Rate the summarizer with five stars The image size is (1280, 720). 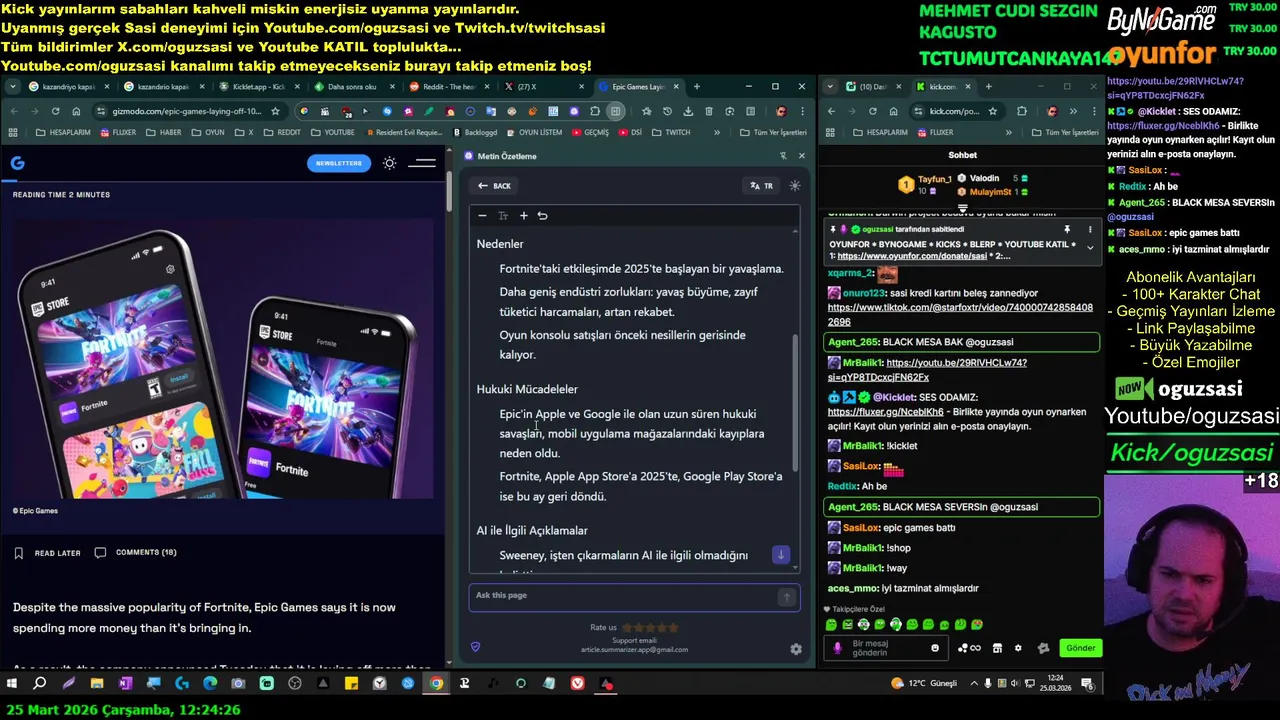tap(674, 628)
